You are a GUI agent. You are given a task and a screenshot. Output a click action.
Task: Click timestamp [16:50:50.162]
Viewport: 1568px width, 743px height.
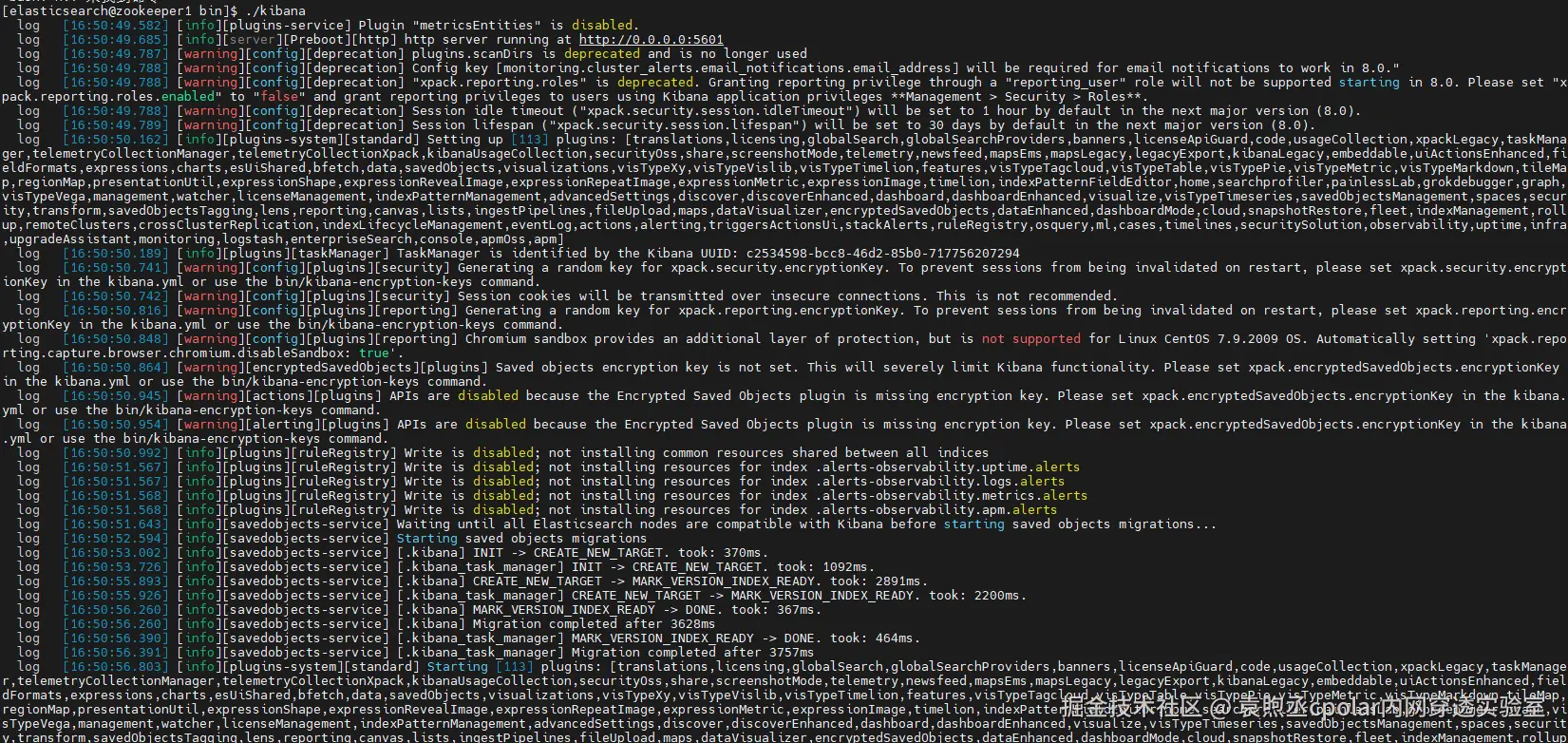(116, 139)
